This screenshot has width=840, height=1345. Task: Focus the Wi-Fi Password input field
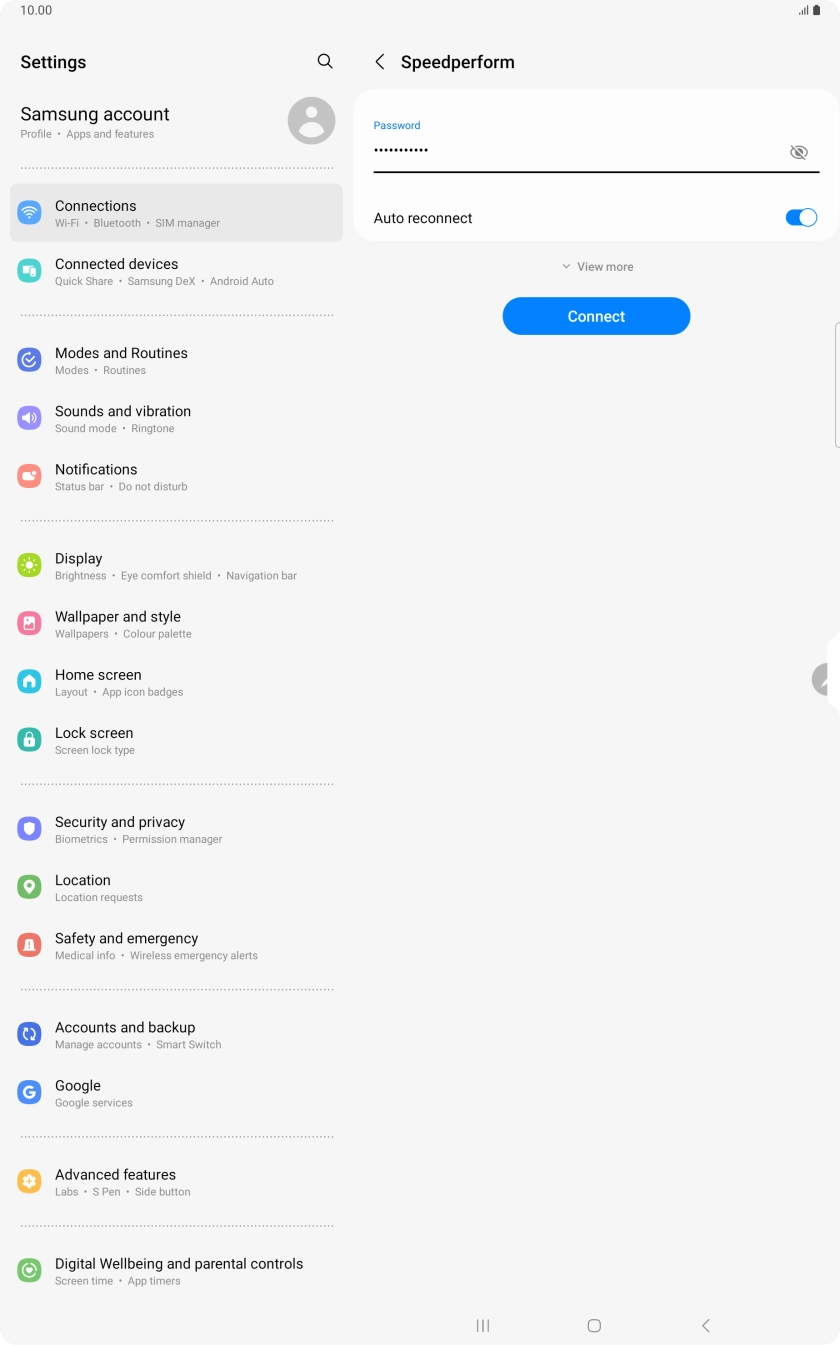click(578, 151)
